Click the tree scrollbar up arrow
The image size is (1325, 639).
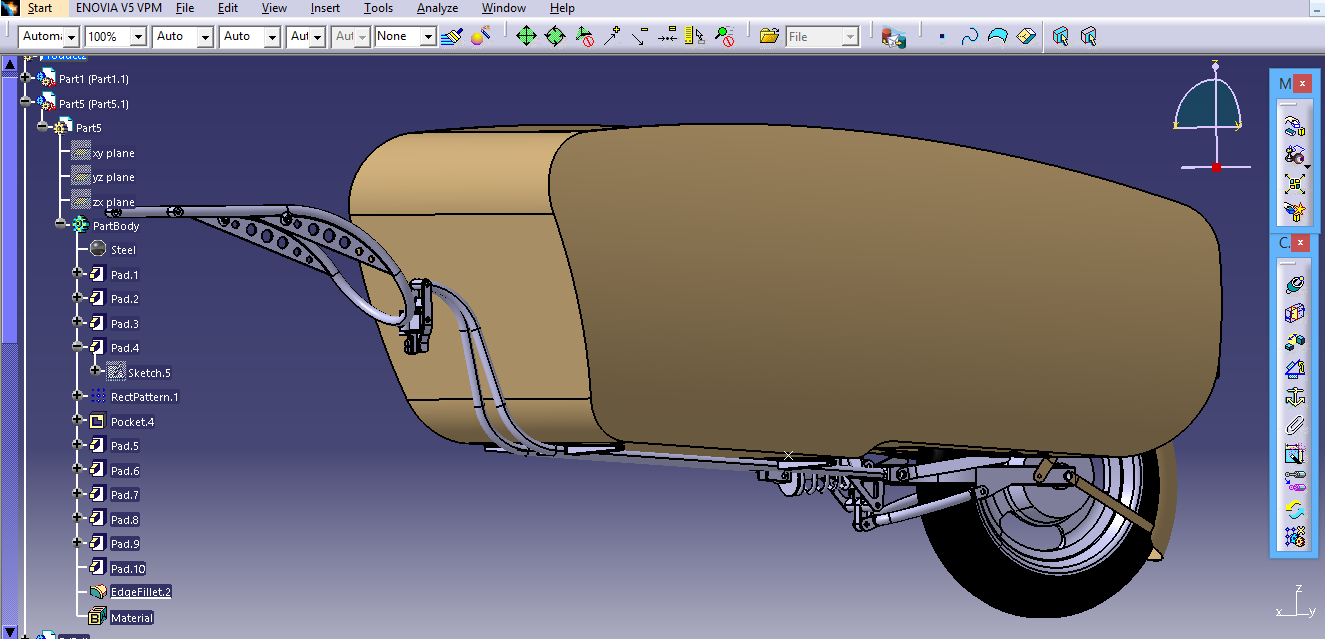9,62
